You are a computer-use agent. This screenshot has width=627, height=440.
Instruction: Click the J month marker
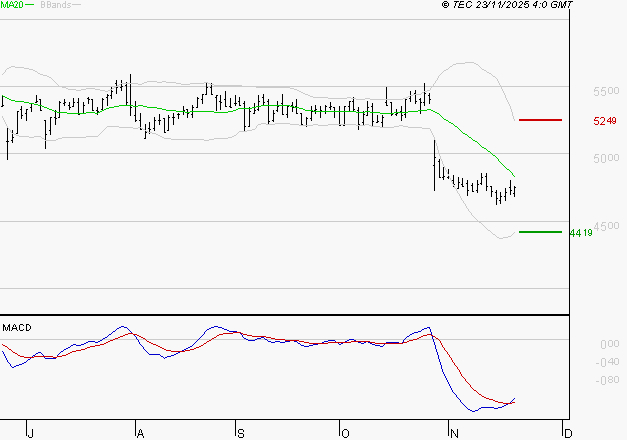coord(30,434)
